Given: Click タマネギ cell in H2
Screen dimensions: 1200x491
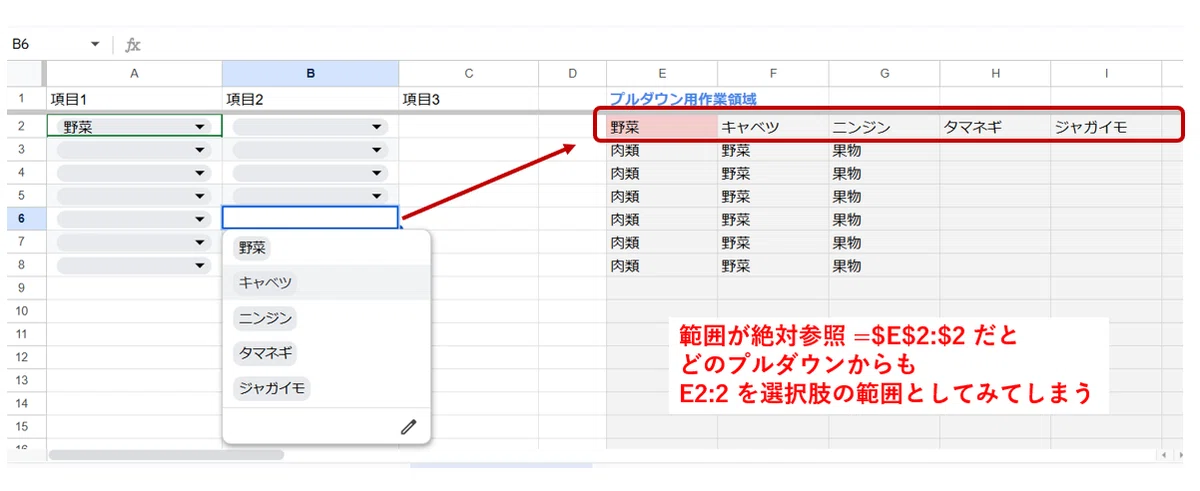Looking at the screenshot, I should pyautogui.click(x=995, y=127).
